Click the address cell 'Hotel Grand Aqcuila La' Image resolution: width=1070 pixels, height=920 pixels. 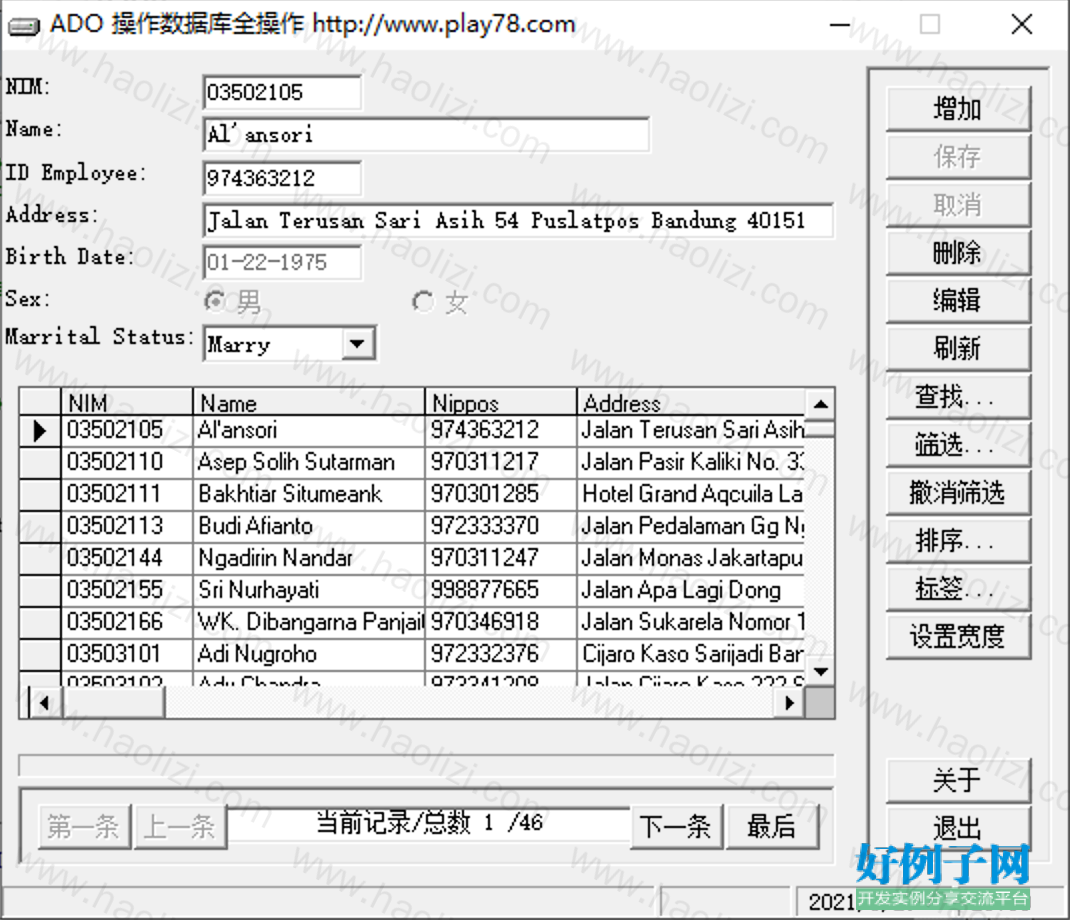click(691, 495)
